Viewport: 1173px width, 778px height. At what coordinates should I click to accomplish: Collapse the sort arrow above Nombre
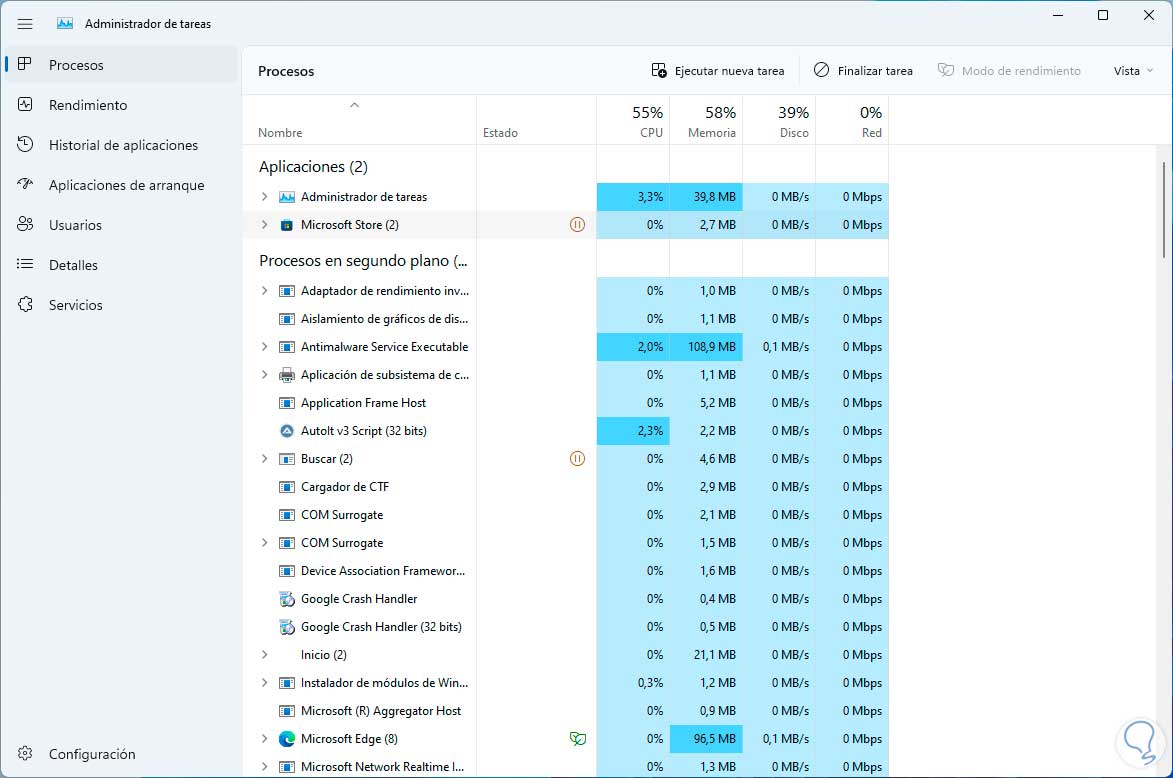(x=355, y=105)
